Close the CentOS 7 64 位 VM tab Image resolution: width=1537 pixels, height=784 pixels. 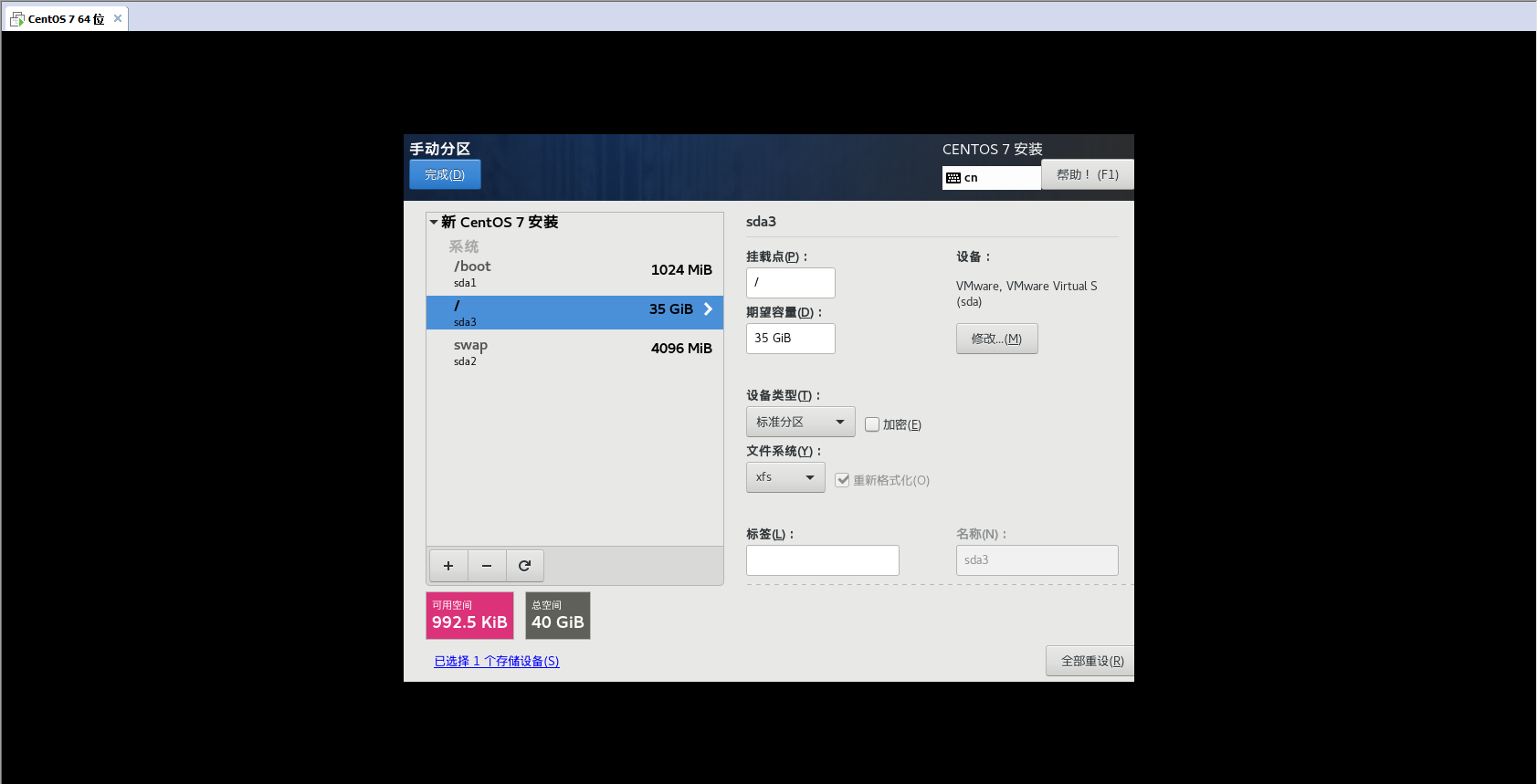pyautogui.click(x=118, y=18)
